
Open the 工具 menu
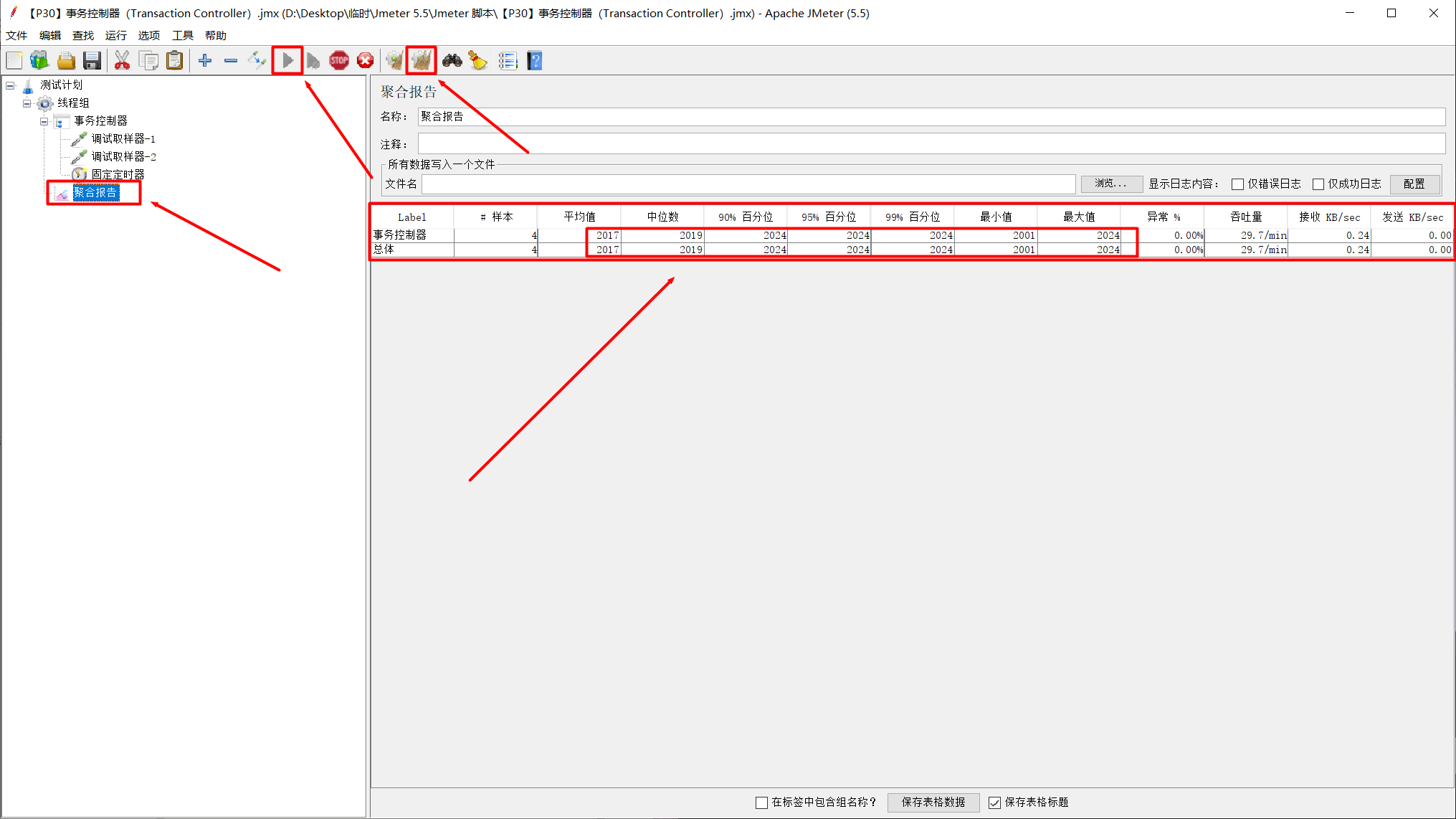(183, 35)
